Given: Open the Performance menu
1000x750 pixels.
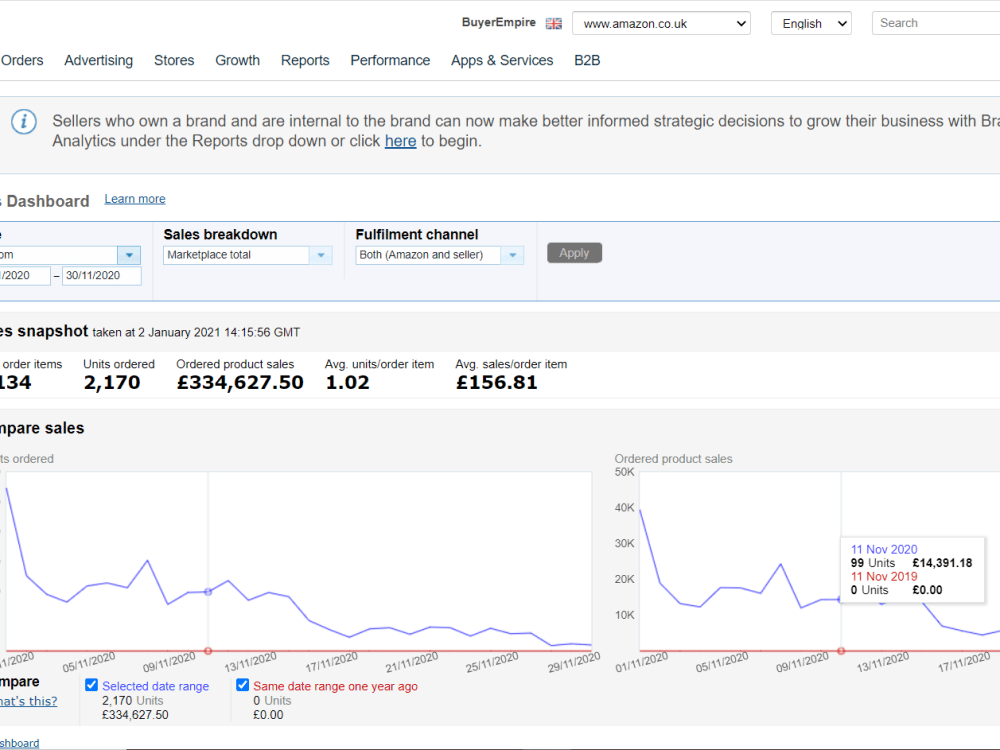Looking at the screenshot, I should pyautogui.click(x=390, y=61).
